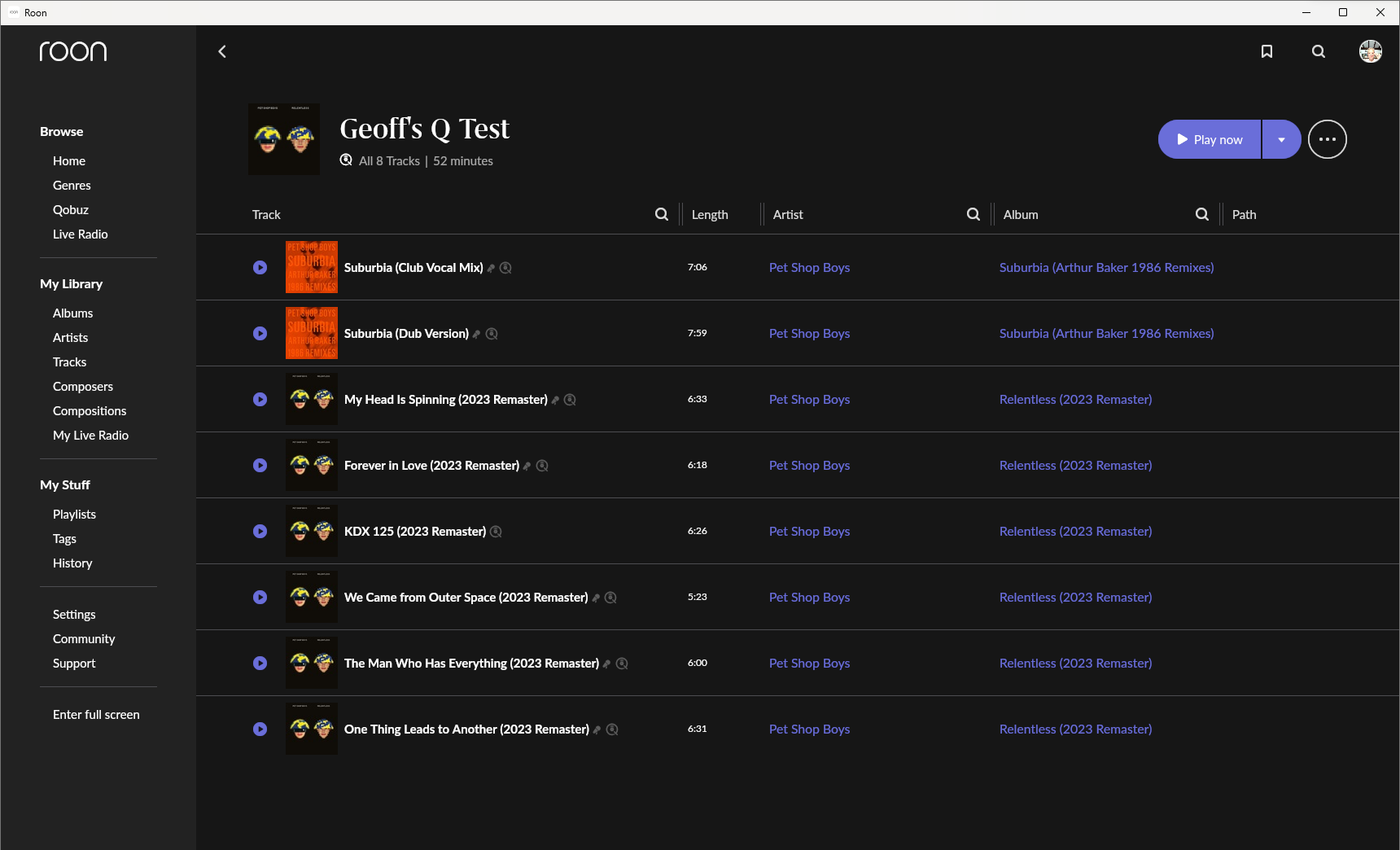Click Qobuz icon beside Suburbia (Dub Version)
1400x850 pixels.
click(x=492, y=334)
